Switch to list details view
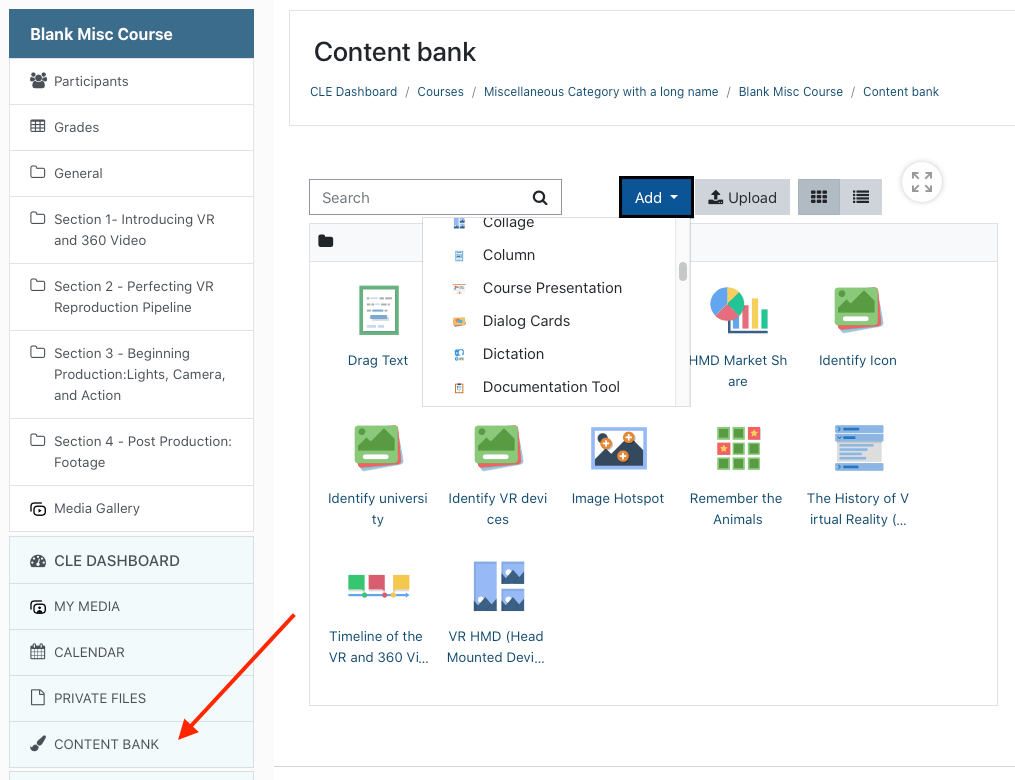 pos(861,197)
